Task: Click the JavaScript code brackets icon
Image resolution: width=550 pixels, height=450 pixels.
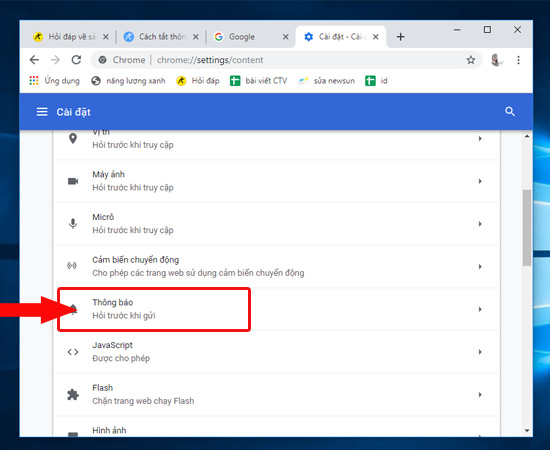Action: pos(73,352)
